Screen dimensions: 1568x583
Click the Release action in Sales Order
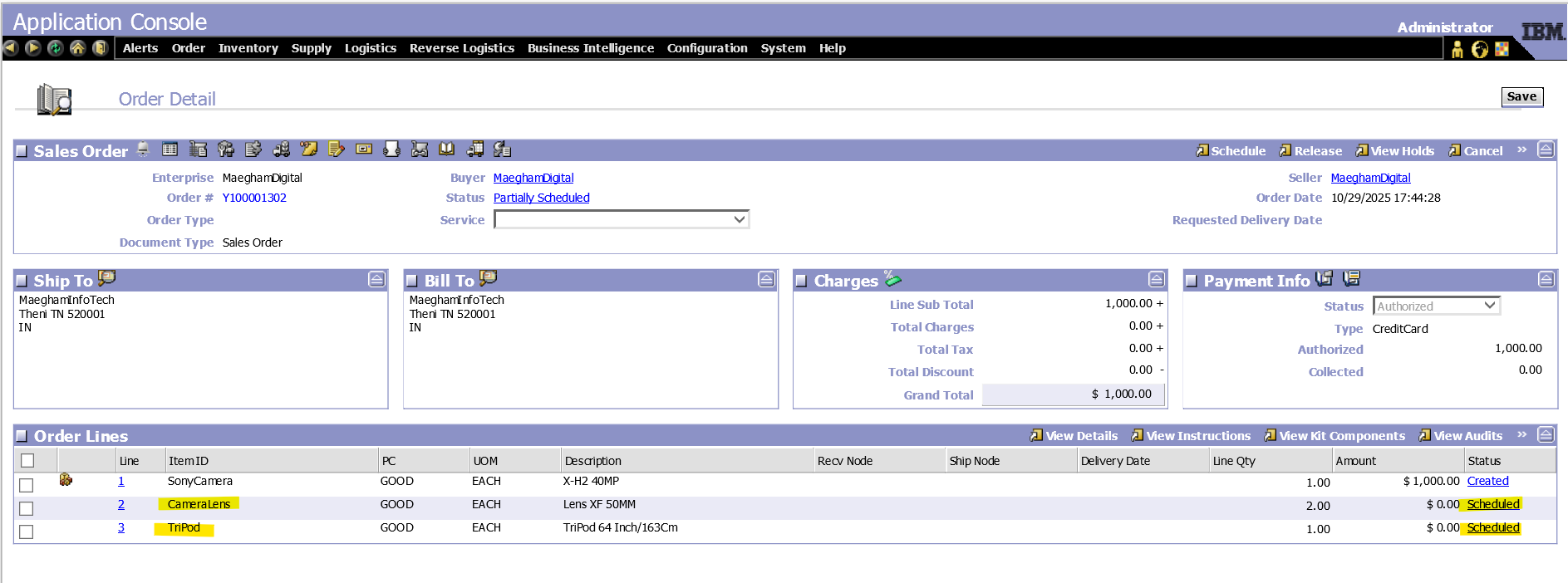(1311, 151)
